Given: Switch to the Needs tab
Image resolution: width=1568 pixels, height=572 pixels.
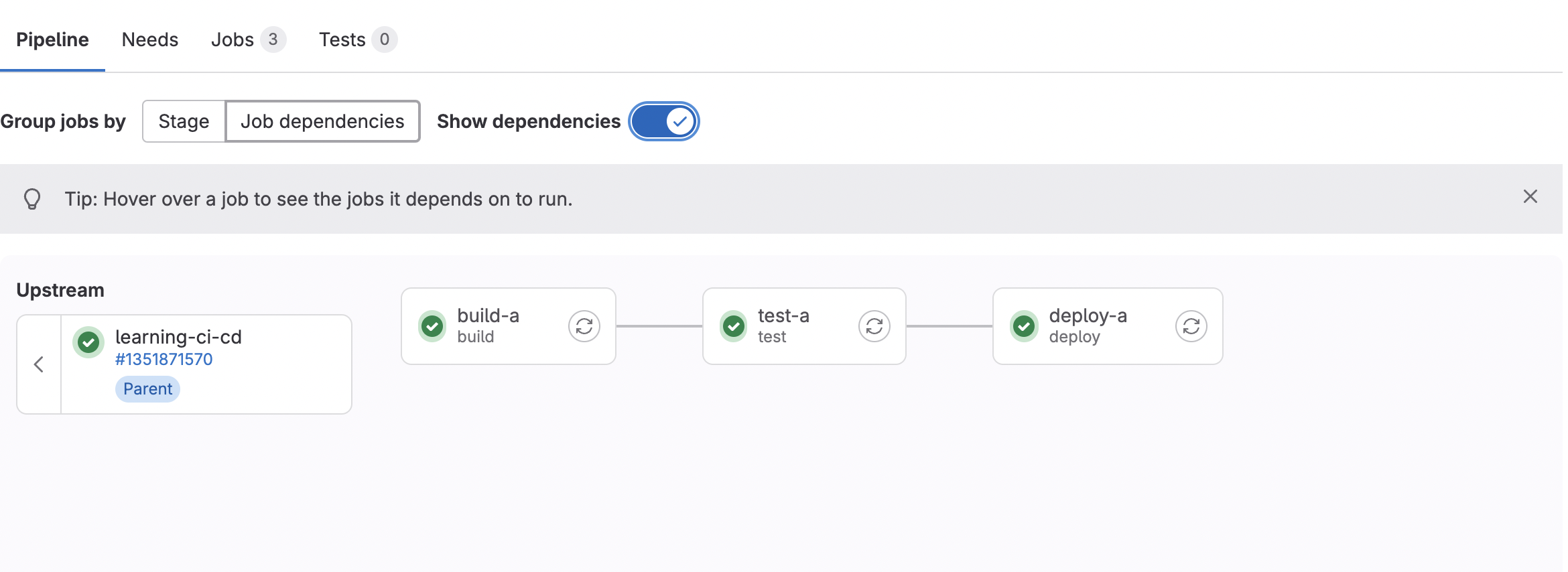Looking at the screenshot, I should tap(149, 40).
